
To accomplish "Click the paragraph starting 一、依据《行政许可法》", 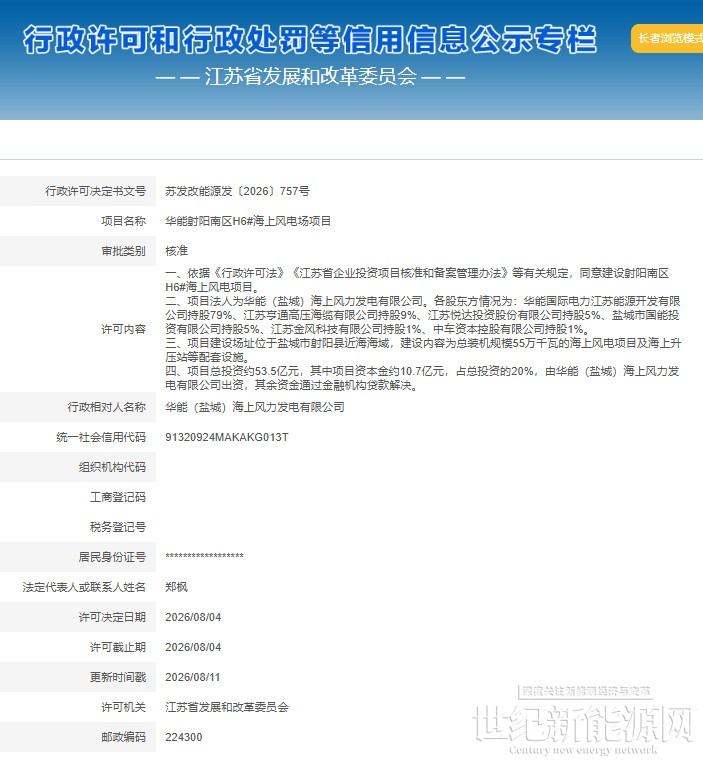I will click(417, 280).
